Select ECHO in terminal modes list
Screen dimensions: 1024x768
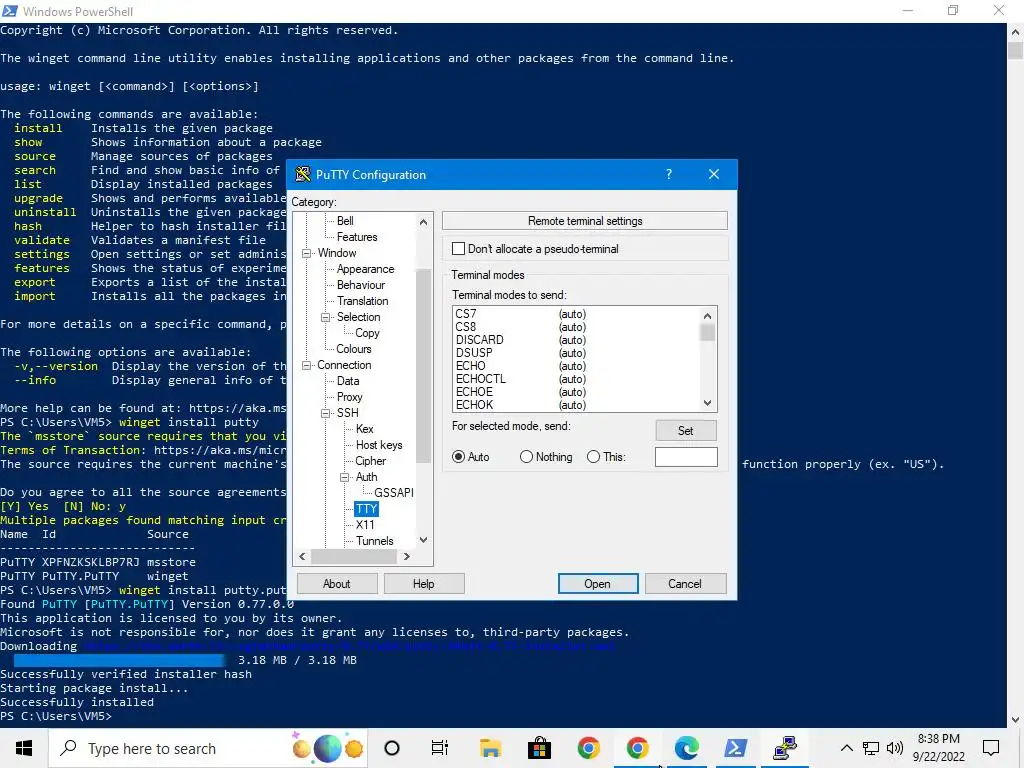[x=470, y=366]
